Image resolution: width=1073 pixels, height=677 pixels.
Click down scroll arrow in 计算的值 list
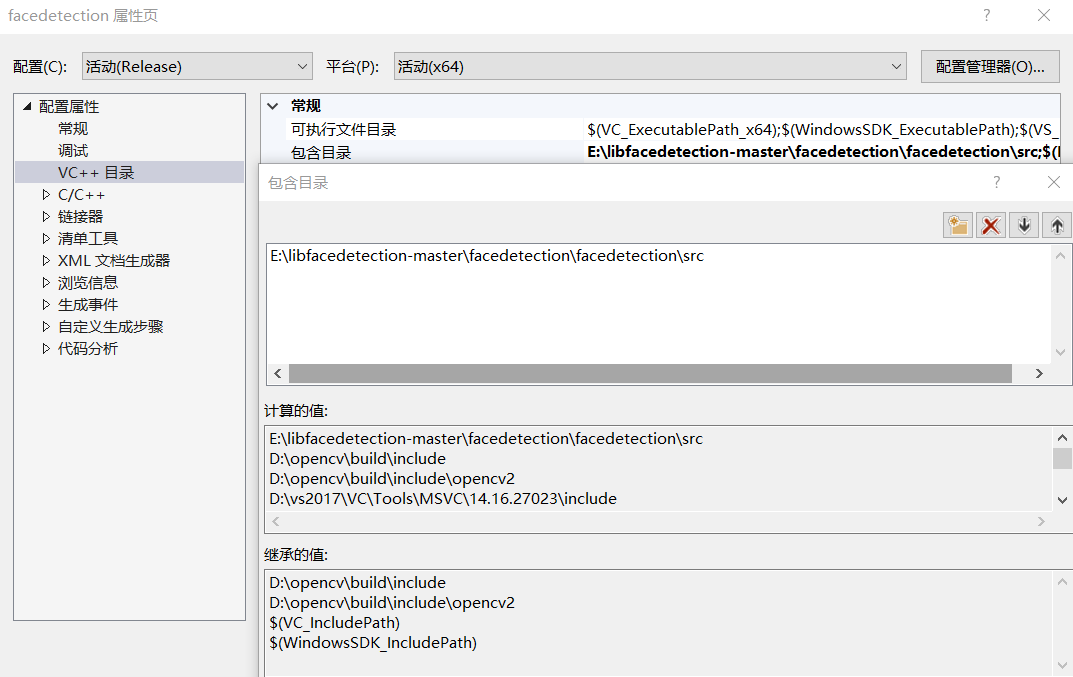coord(1062,500)
